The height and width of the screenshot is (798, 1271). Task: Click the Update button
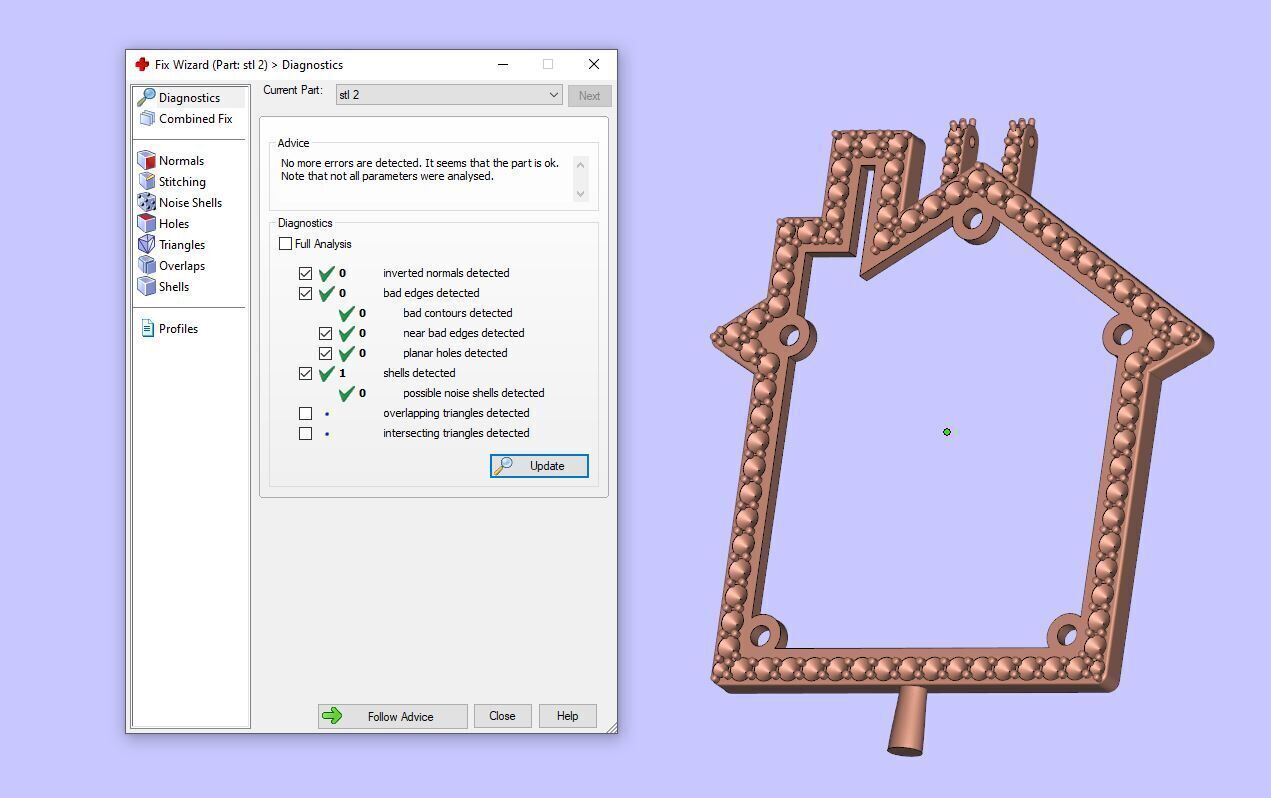pyautogui.click(x=539, y=466)
